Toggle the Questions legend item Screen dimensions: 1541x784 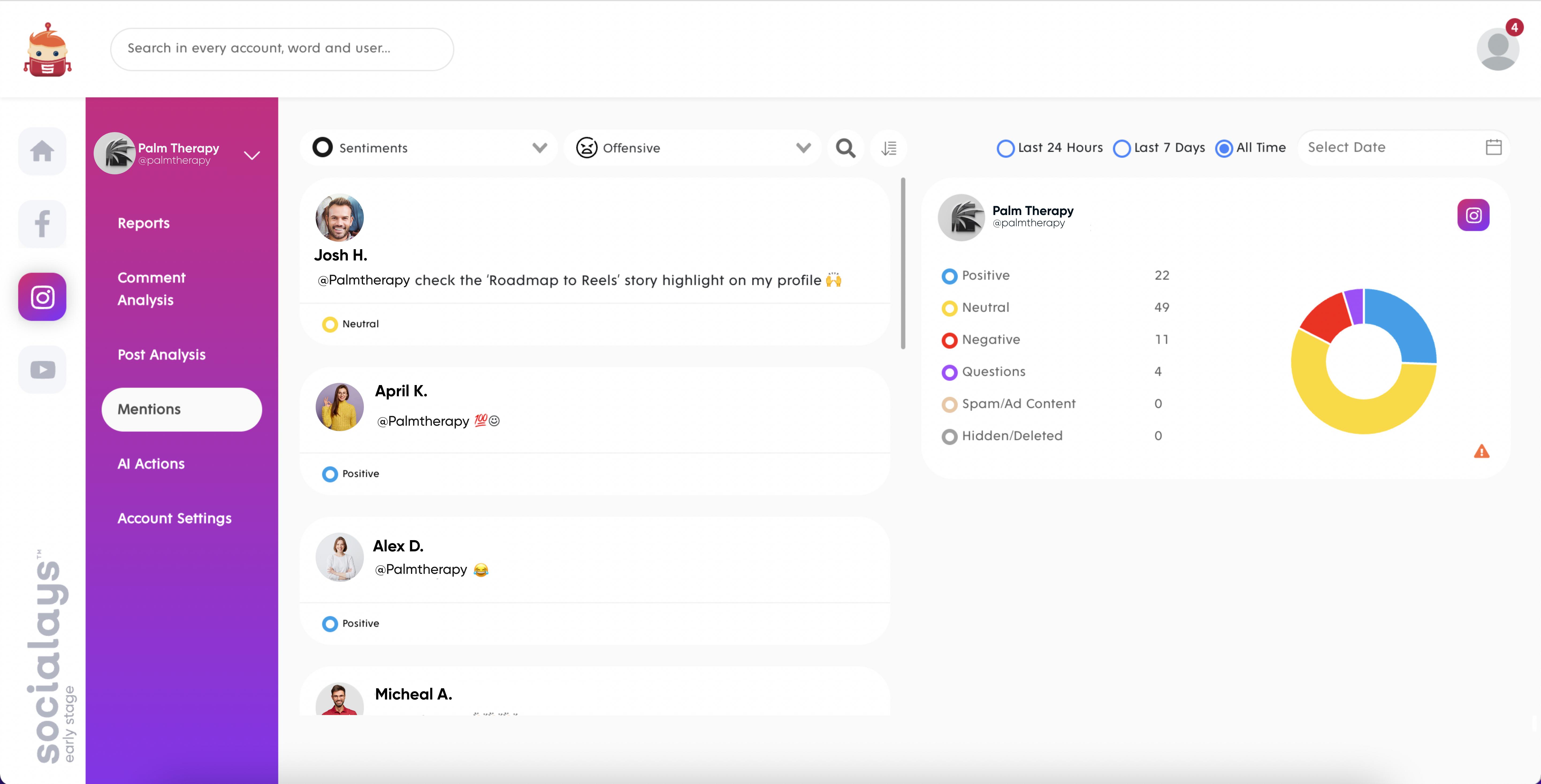[983, 372]
